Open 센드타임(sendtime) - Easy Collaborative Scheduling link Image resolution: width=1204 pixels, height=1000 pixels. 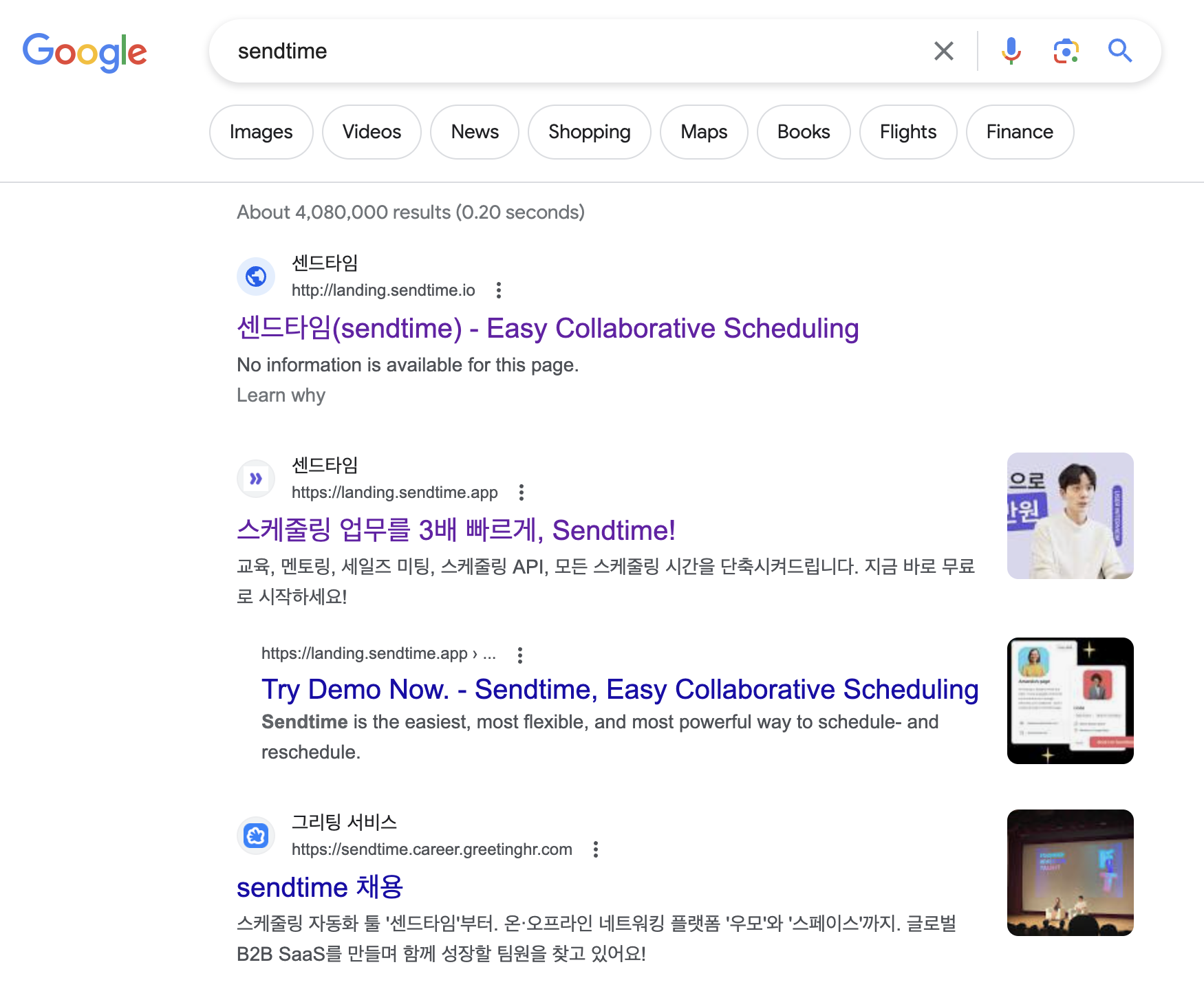pos(548,329)
